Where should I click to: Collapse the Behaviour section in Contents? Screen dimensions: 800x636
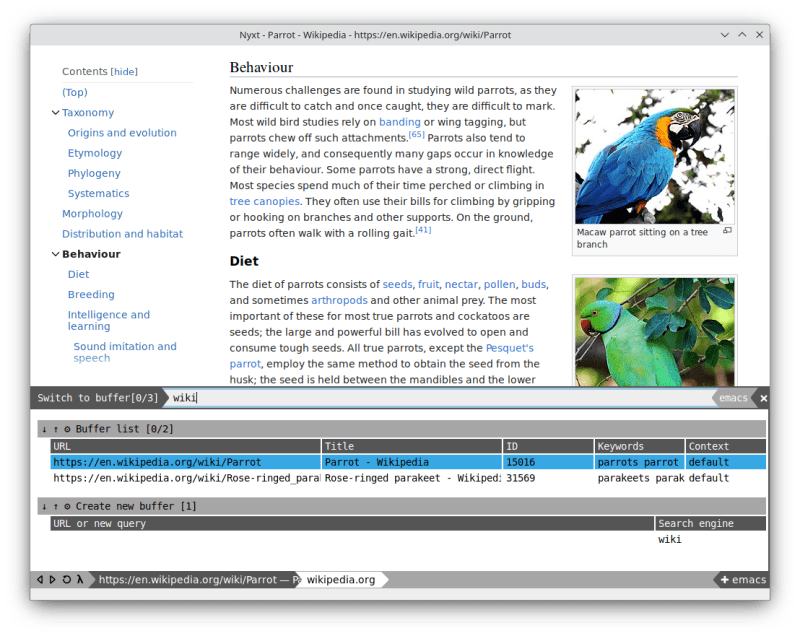point(55,254)
